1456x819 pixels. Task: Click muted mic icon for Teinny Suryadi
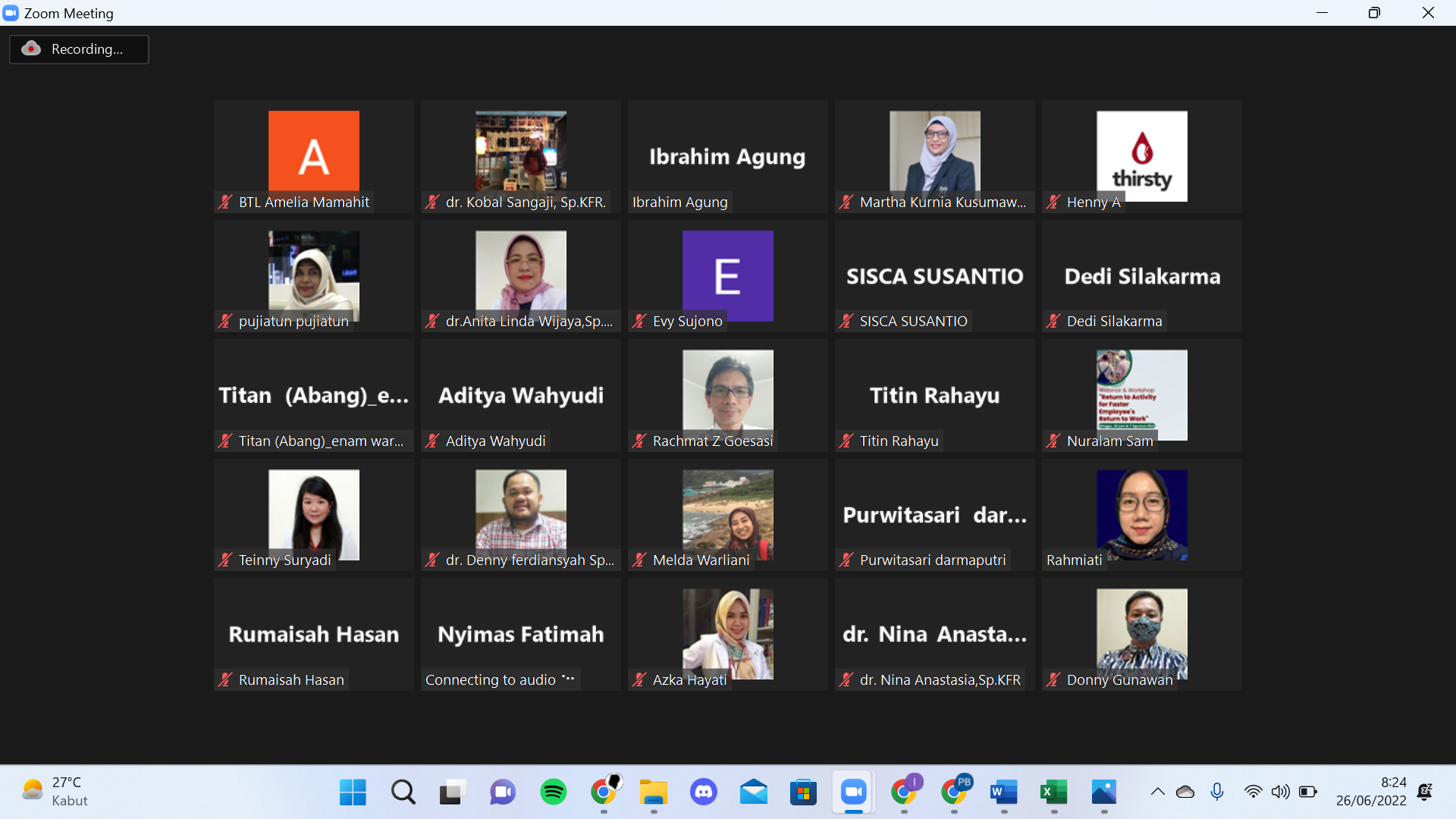point(225,560)
